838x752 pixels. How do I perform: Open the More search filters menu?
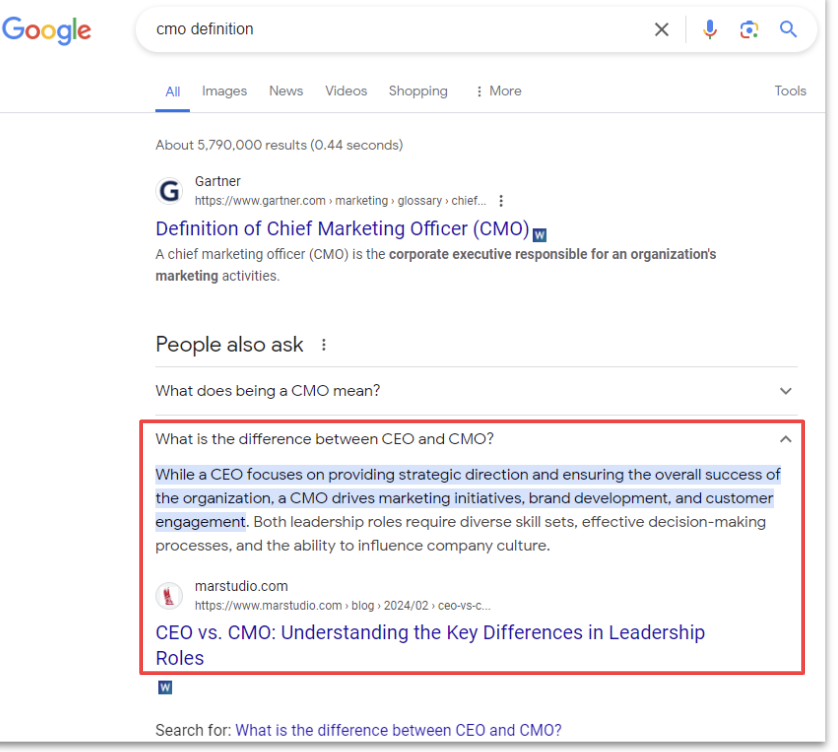pos(498,91)
